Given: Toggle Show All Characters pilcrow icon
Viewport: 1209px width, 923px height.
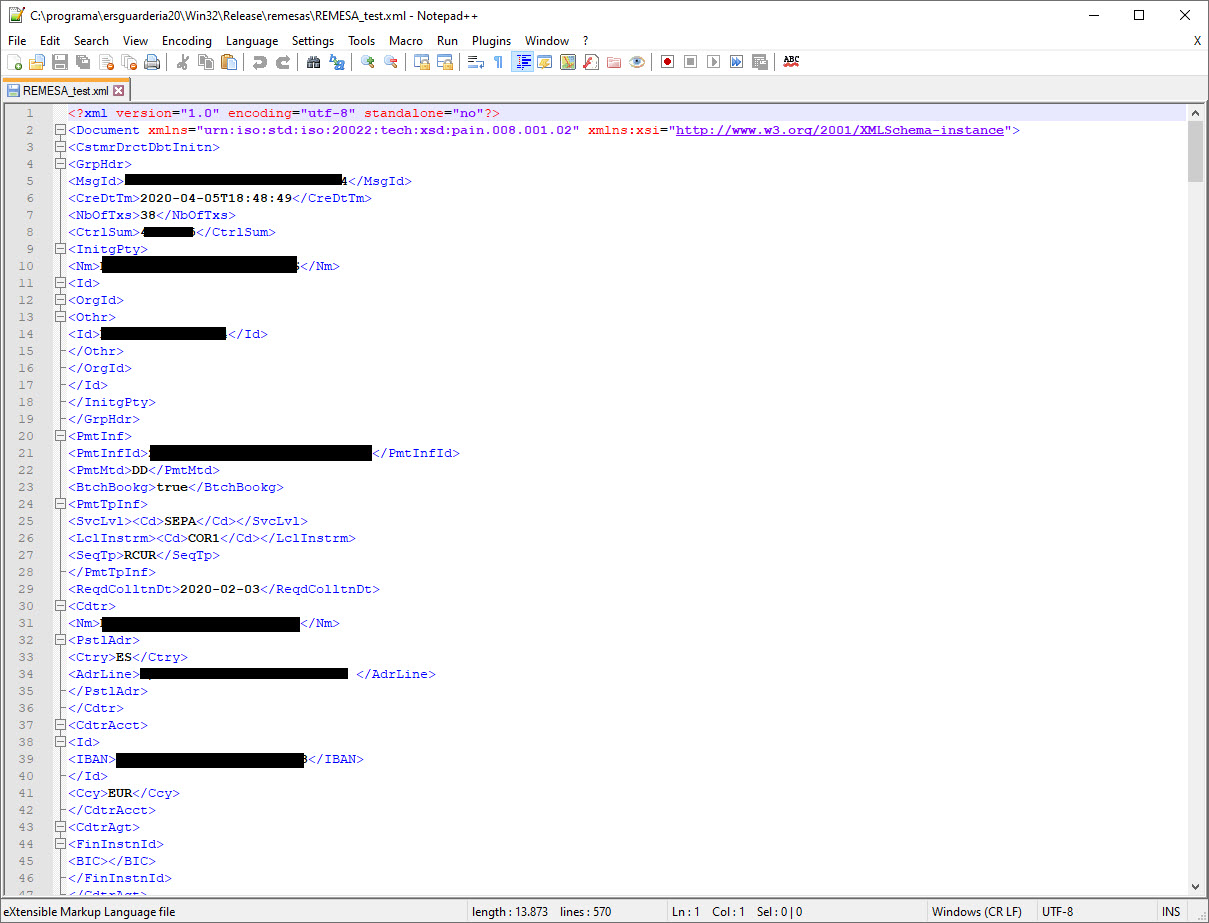Looking at the screenshot, I should (x=498, y=62).
